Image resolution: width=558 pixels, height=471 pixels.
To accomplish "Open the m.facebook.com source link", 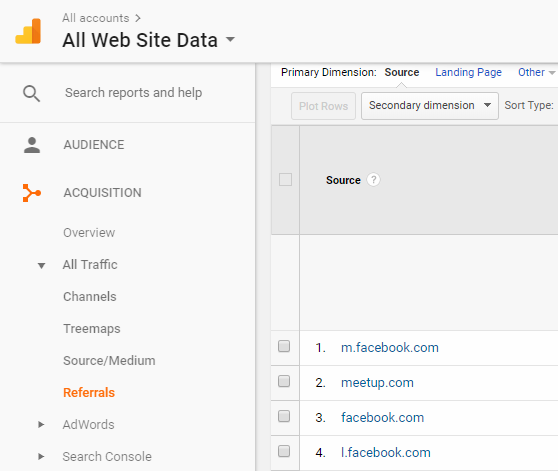I will (x=390, y=348).
